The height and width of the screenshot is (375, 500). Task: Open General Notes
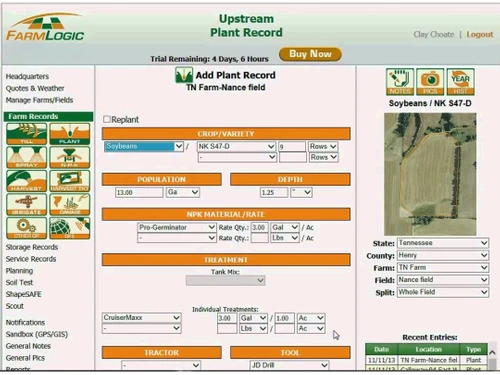(28, 346)
